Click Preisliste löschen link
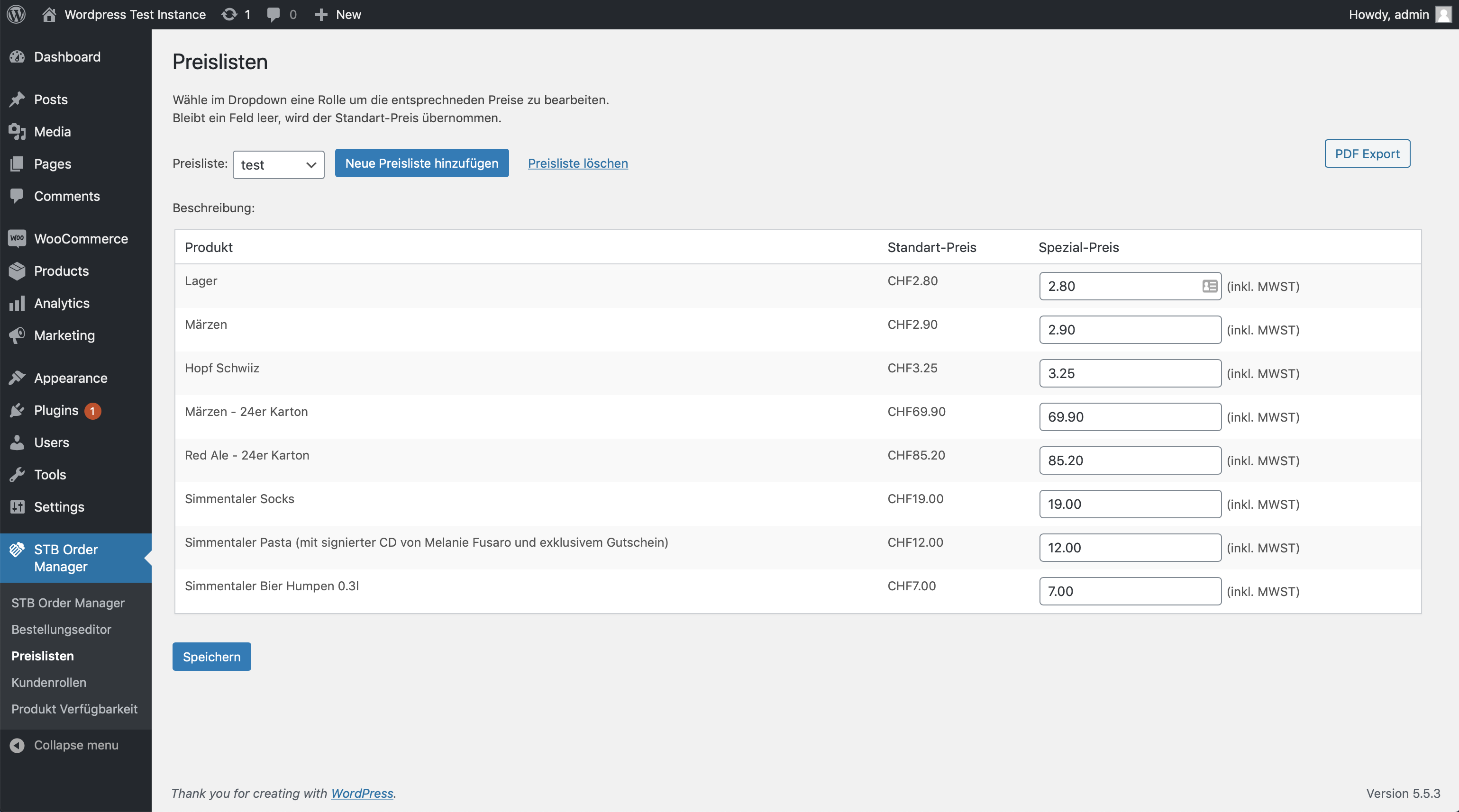This screenshot has height=812, width=1459. pos(578,163)
